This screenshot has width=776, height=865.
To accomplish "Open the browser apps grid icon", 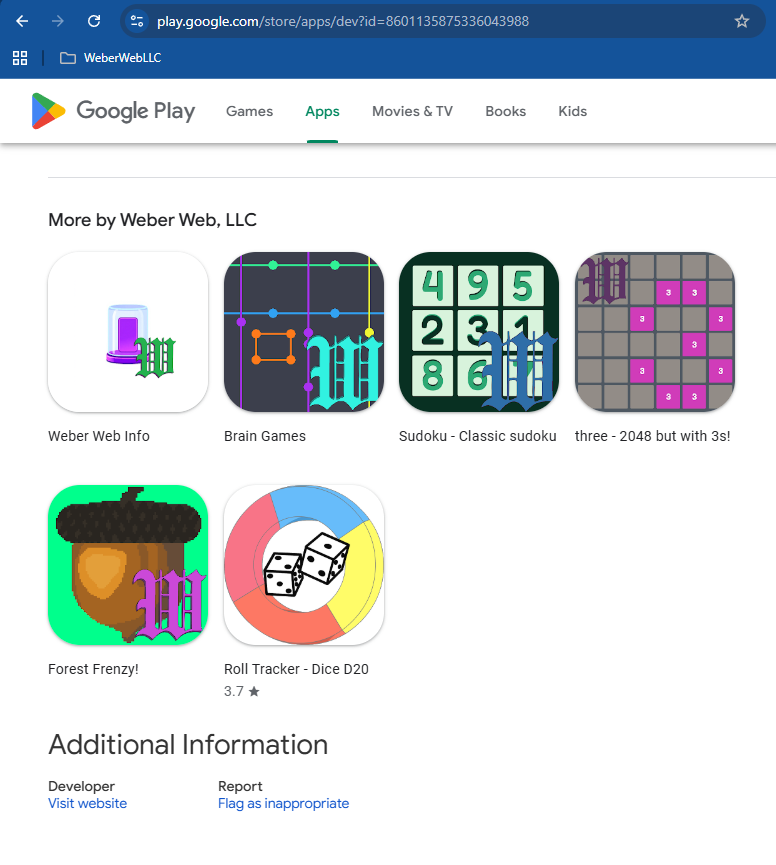I will (x=20, y=58).
